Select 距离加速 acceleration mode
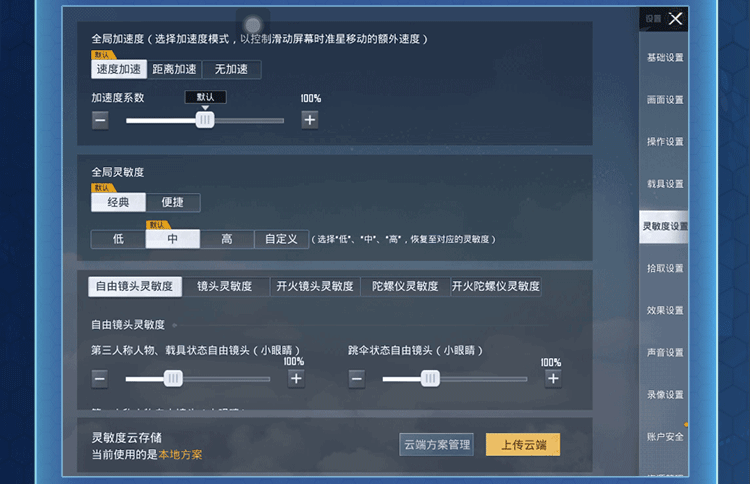 pos(174,69)
